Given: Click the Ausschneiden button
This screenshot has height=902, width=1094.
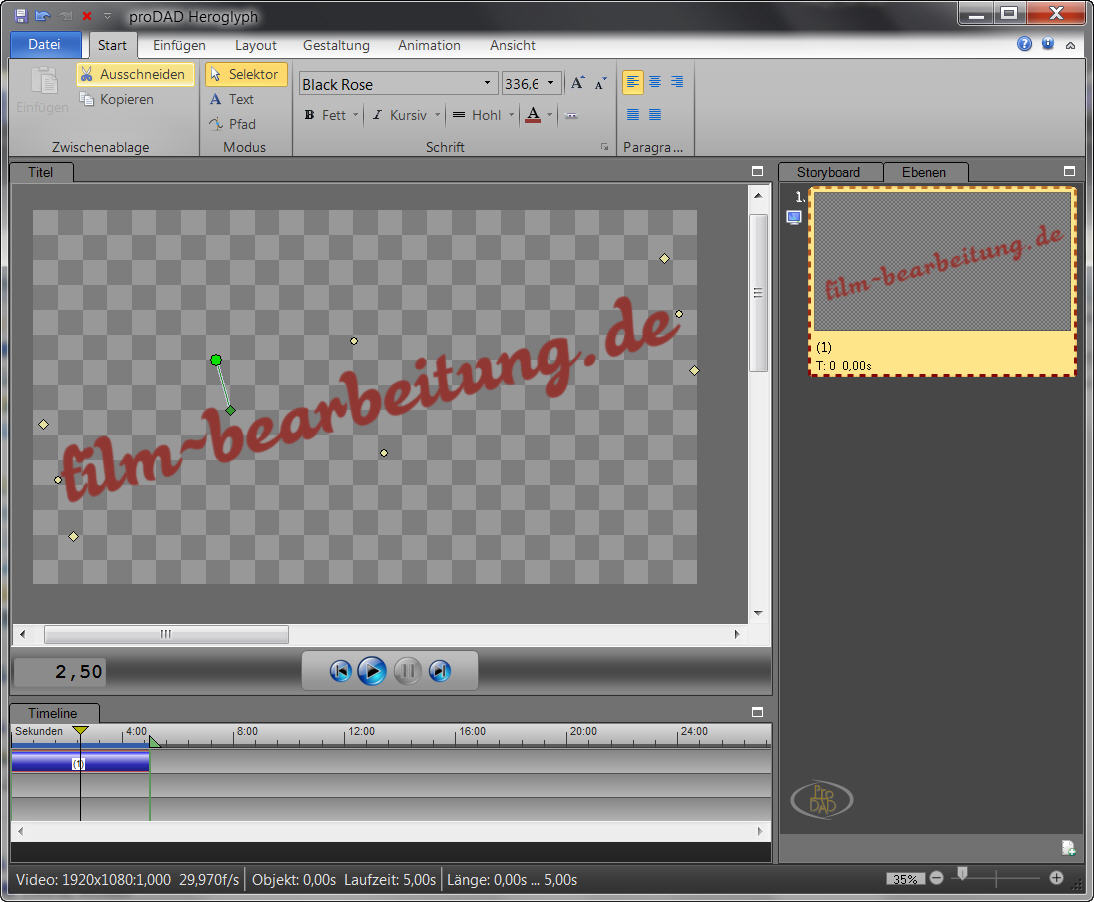Looking at the screenshot, I should (134, 74).
